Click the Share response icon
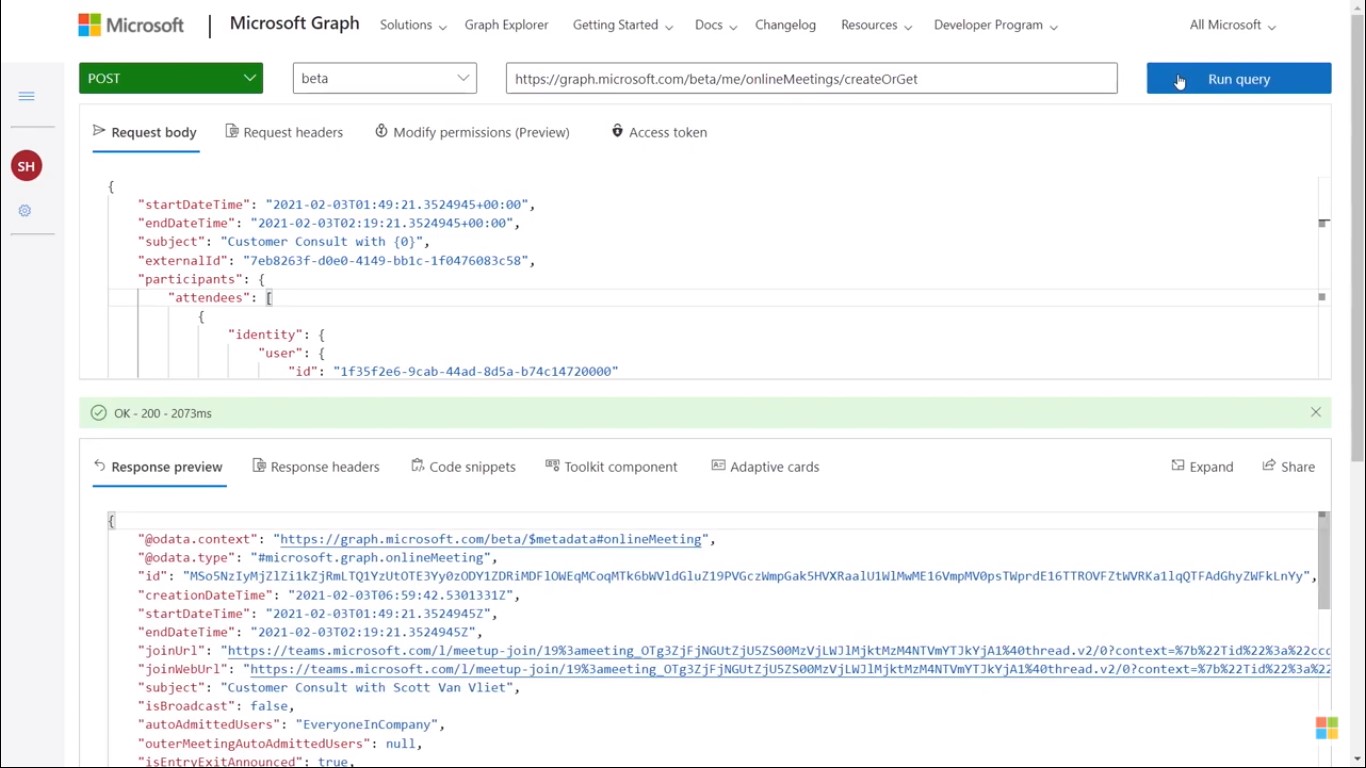 coord(1269,466)
